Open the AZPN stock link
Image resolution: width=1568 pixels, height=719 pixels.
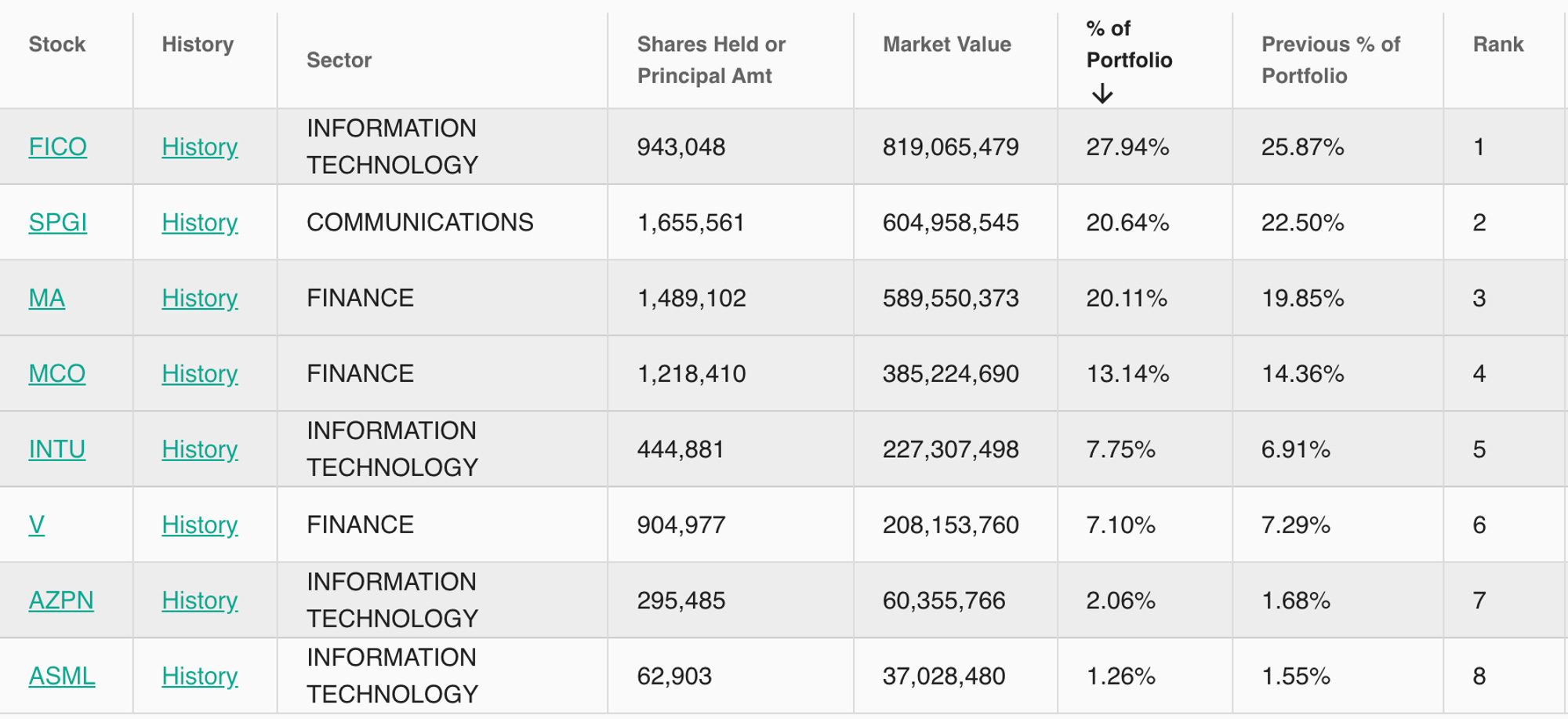[60, 600]
